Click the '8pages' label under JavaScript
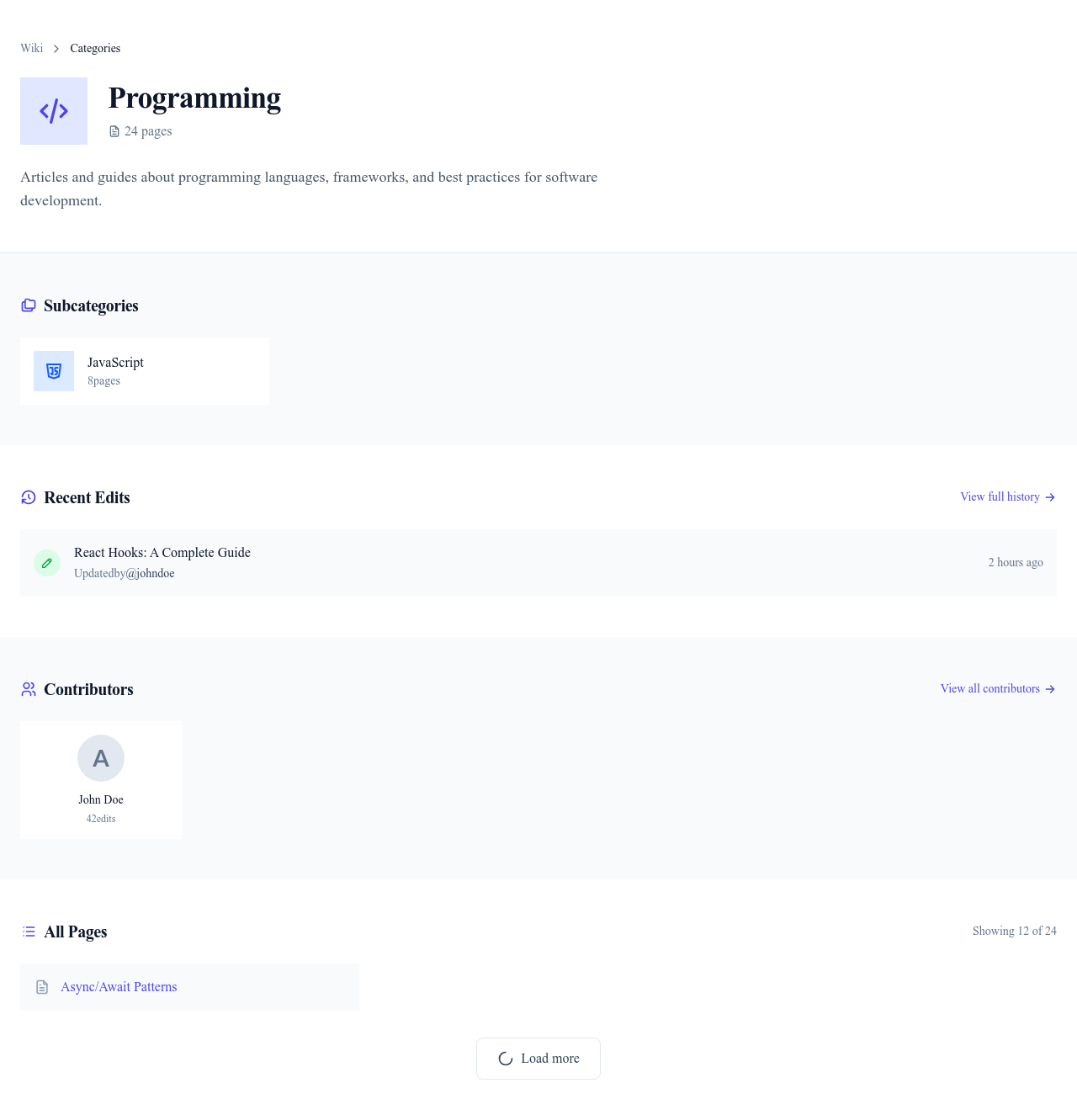This screenshot has width=1077, height=1120. 103,381
